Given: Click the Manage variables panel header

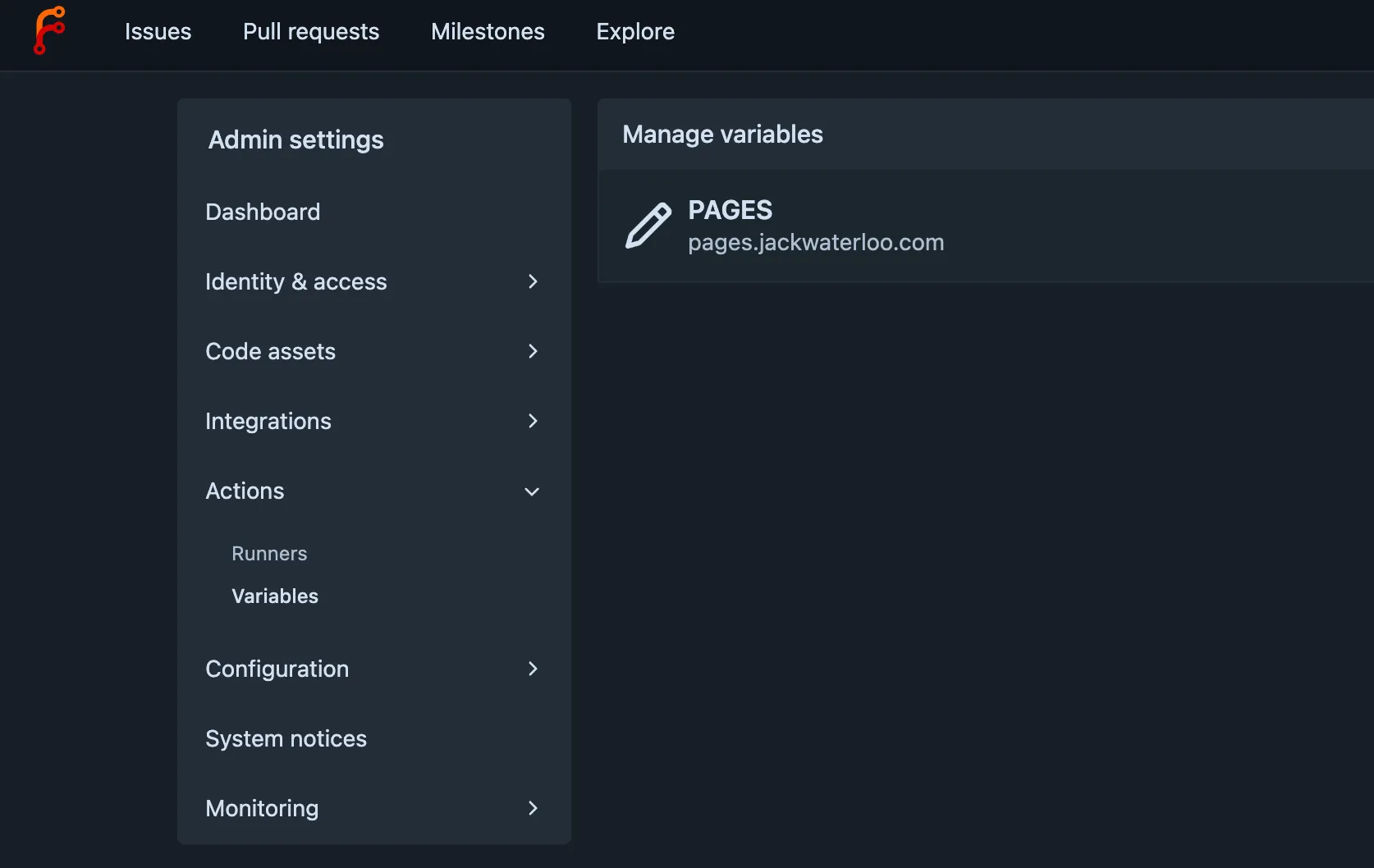Looking at the screenshot, I should pos(722,135).
